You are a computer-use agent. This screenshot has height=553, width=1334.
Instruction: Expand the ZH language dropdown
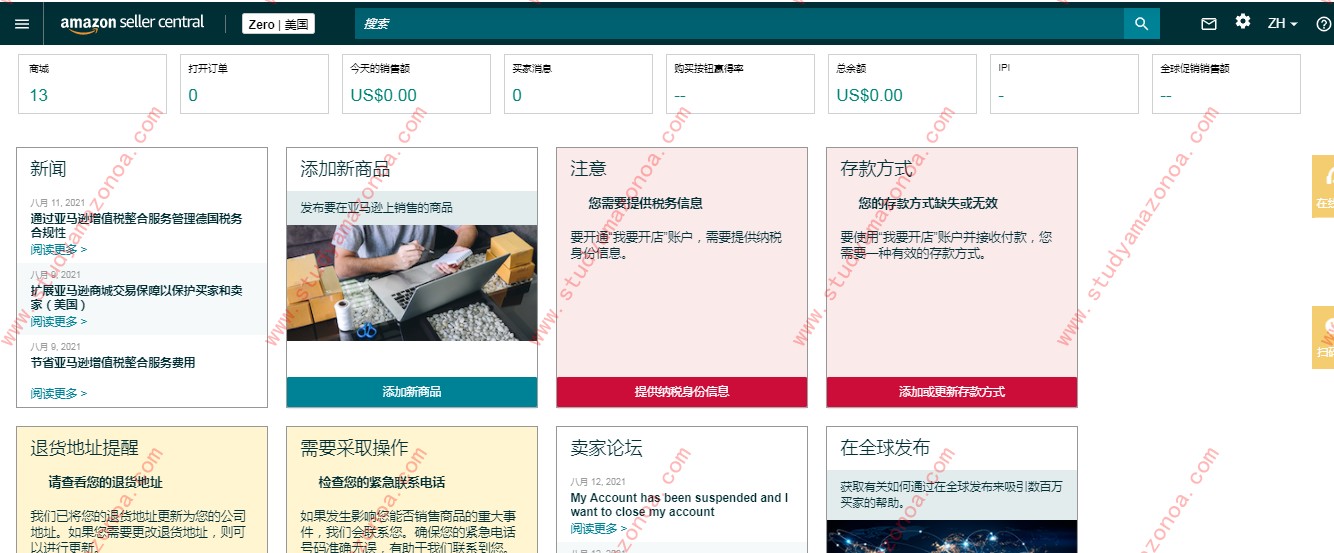point(1282,23)
